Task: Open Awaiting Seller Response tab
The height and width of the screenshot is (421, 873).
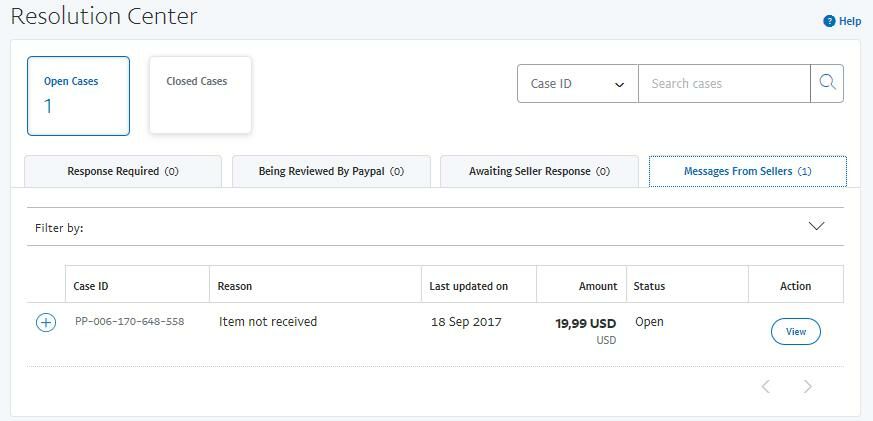Action: pos(540,172)
